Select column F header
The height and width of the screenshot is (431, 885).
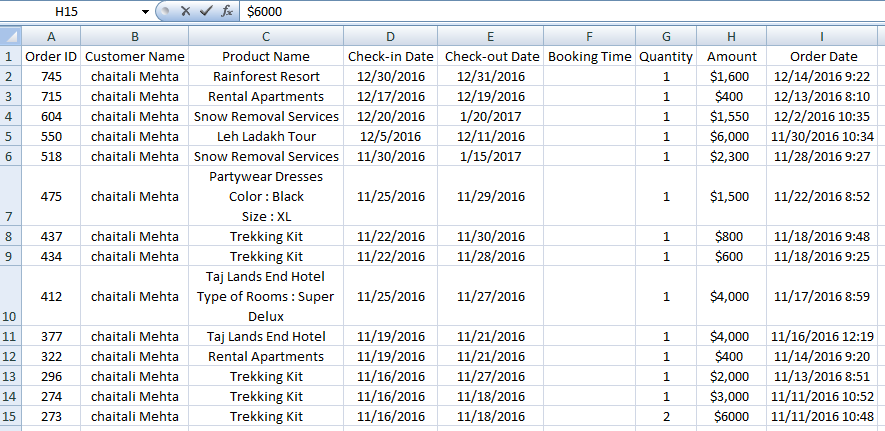[589, 37]
